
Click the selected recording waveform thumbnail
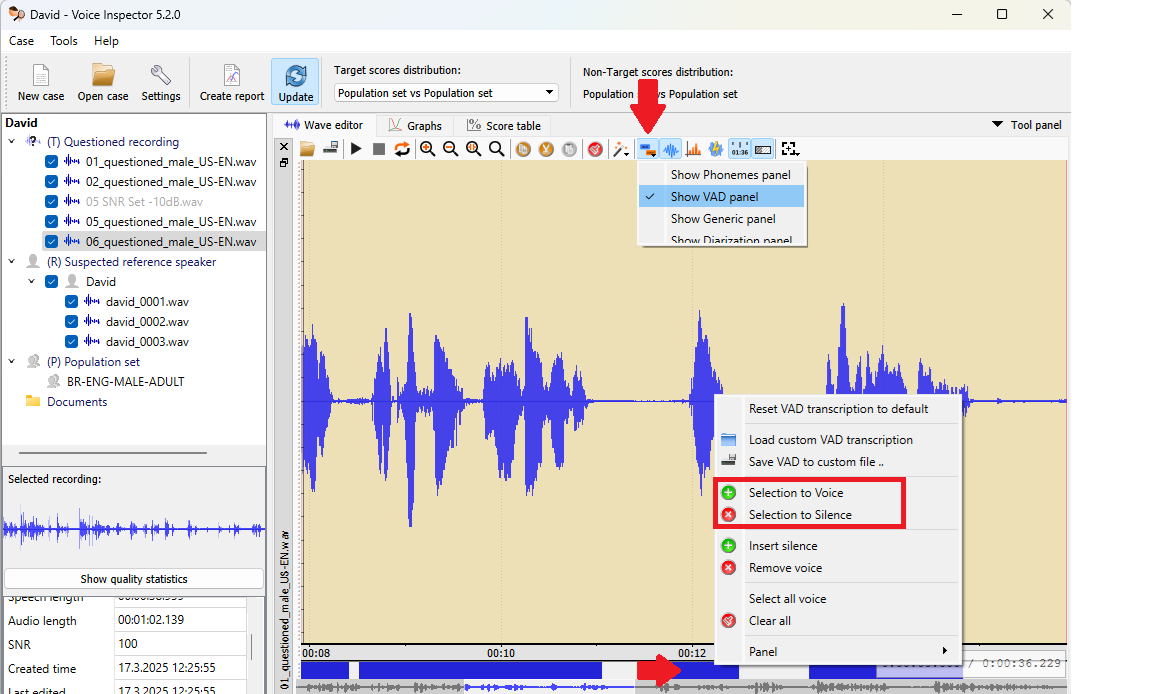[134, 529]
